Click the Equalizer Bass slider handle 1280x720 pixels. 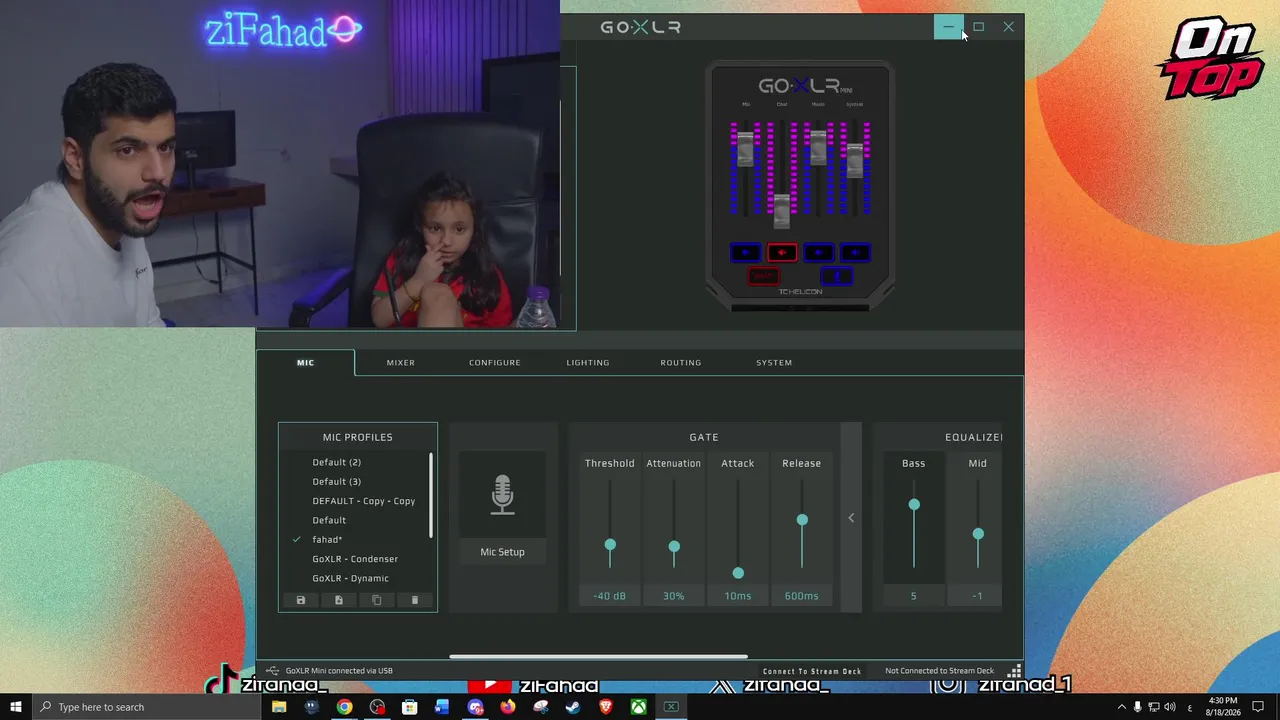point(914,505)
